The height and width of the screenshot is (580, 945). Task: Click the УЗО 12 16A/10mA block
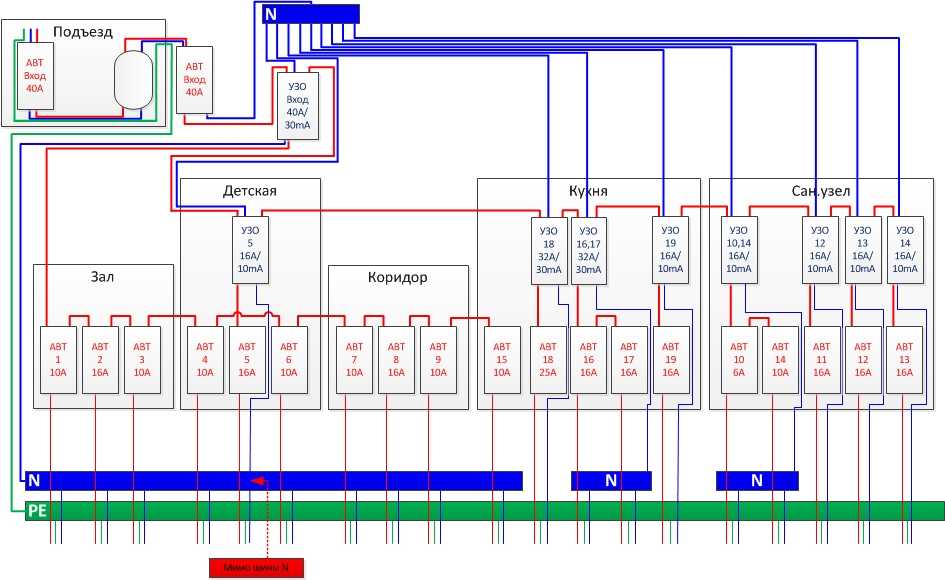(x=820, y=250)
